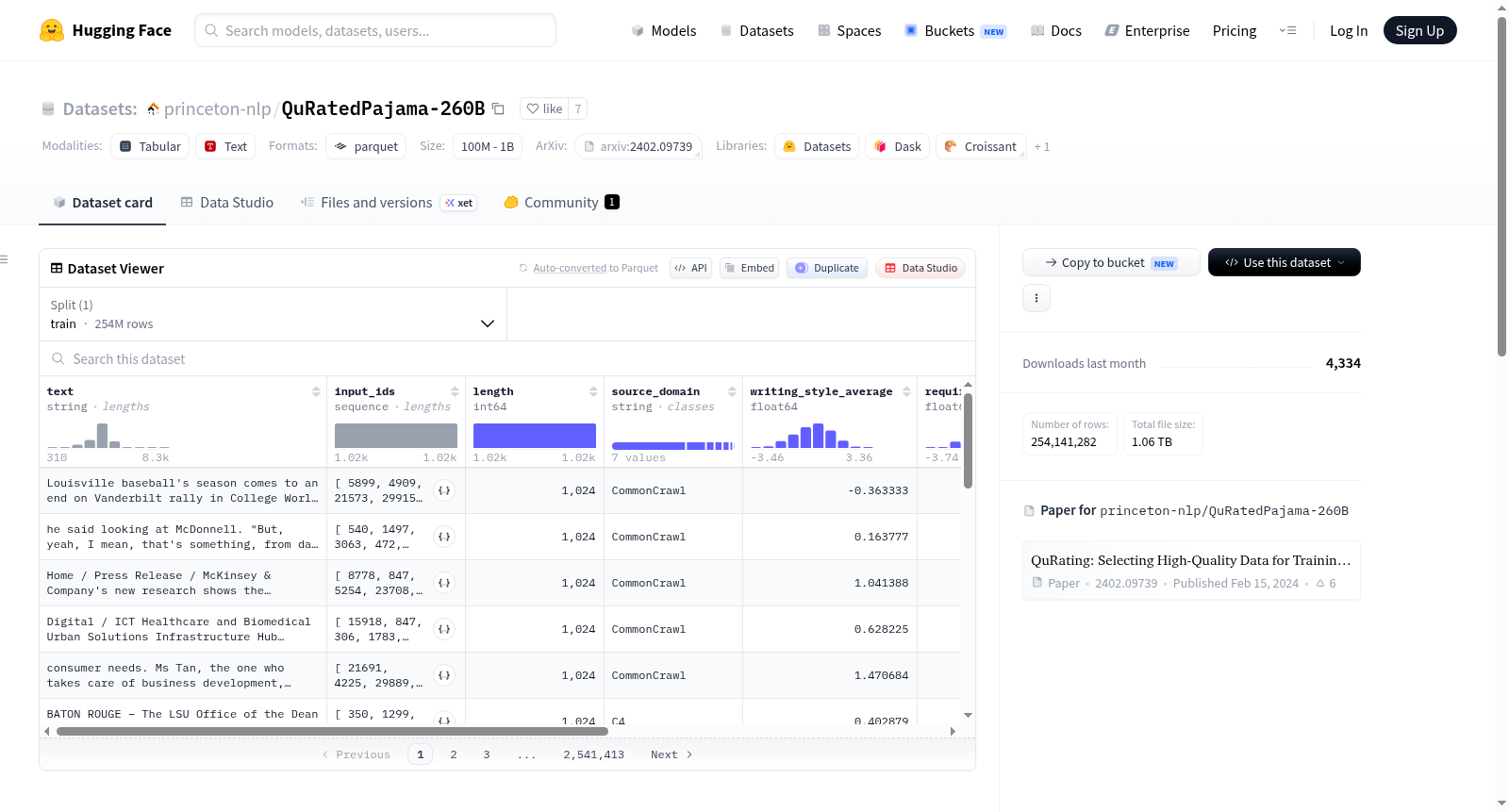
Task: Open the Files and versions tab
Action: pyautogui.click(x=389, y=203)
